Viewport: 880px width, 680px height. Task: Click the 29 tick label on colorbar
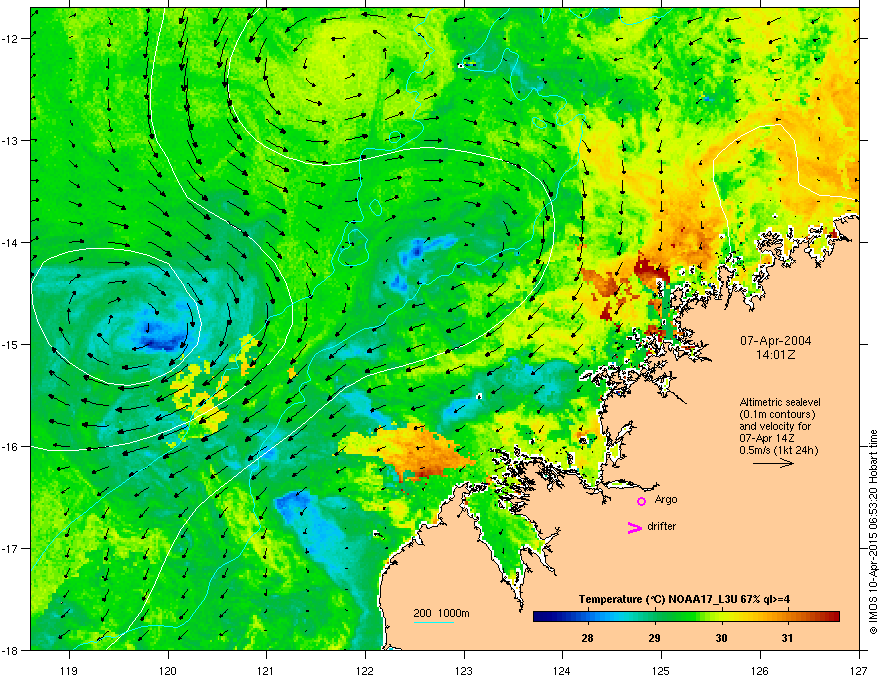654,638
